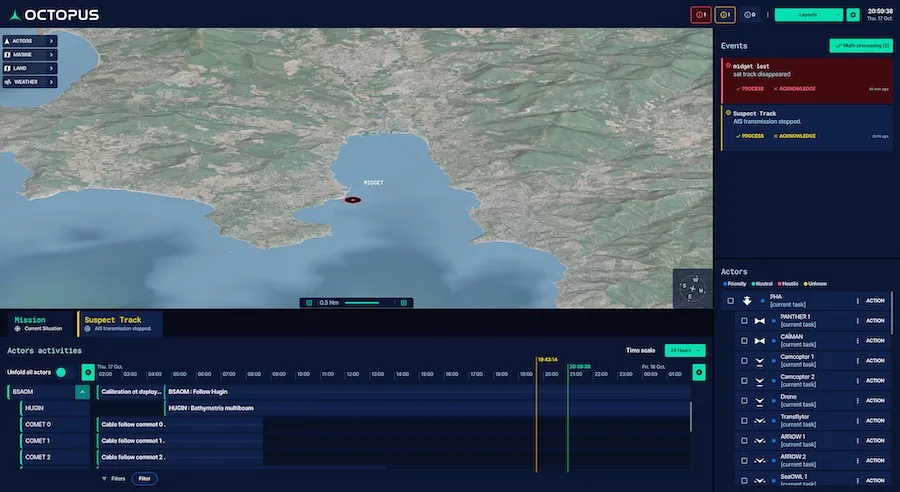Open settings gear next to Layouts

coord(853,15)
